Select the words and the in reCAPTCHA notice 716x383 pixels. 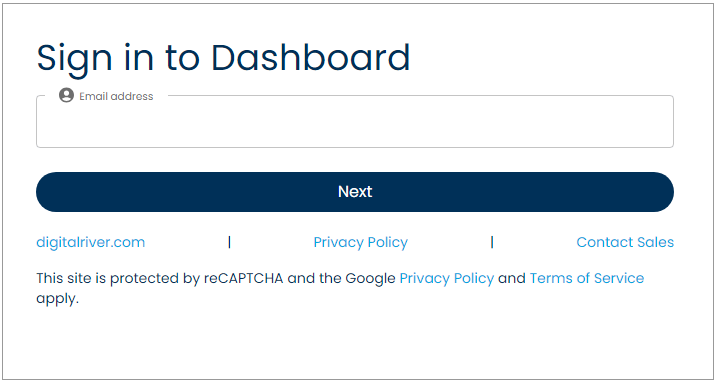pos(314,278)
